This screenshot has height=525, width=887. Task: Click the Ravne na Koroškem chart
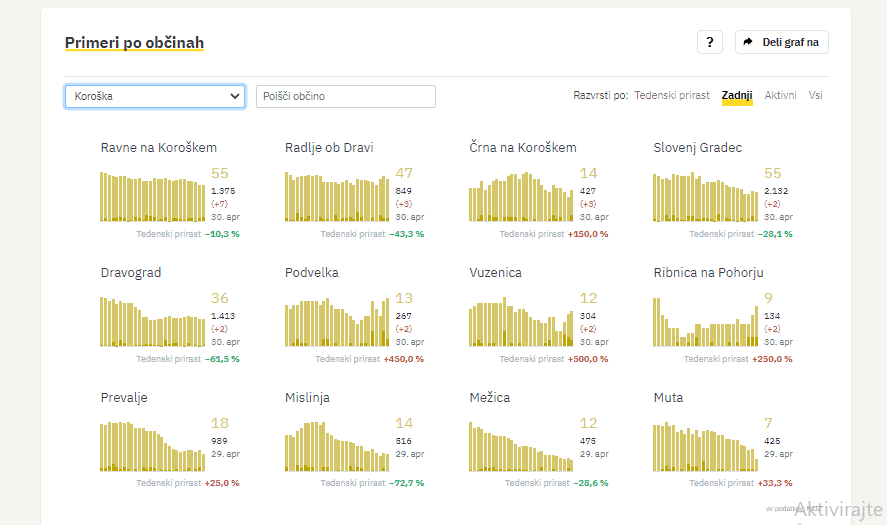[153, 197]
